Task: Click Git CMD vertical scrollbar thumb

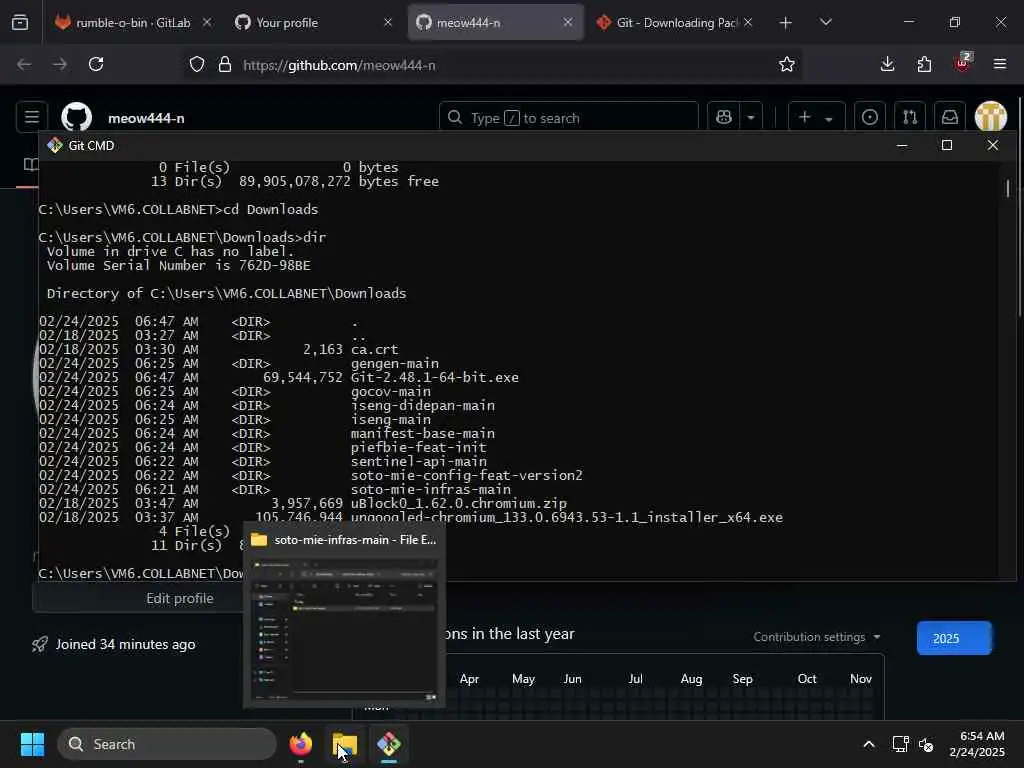Action: [x=1008, y=188]
